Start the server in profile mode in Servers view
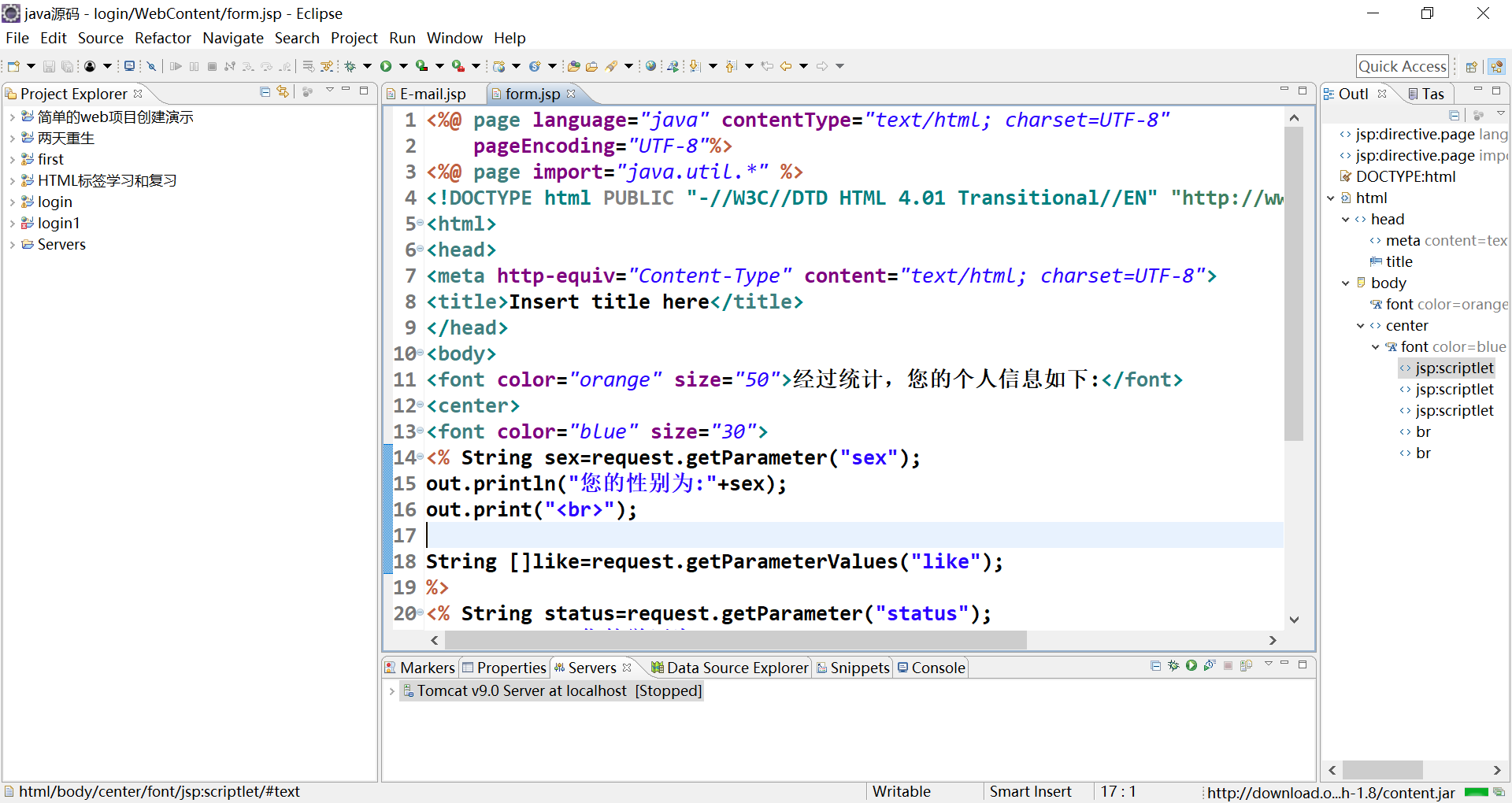1512x803 pixels. pyautogui.click(x=1210, y=665)
